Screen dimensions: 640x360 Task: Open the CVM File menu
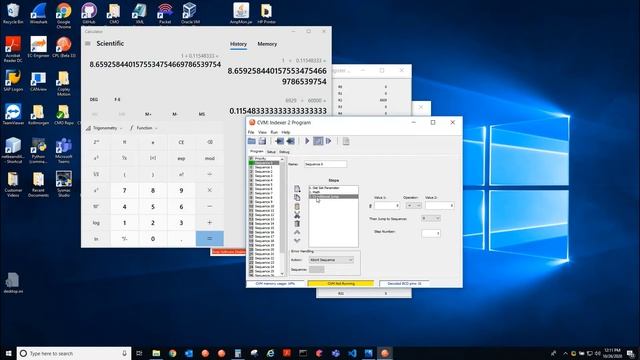(251, 132)
